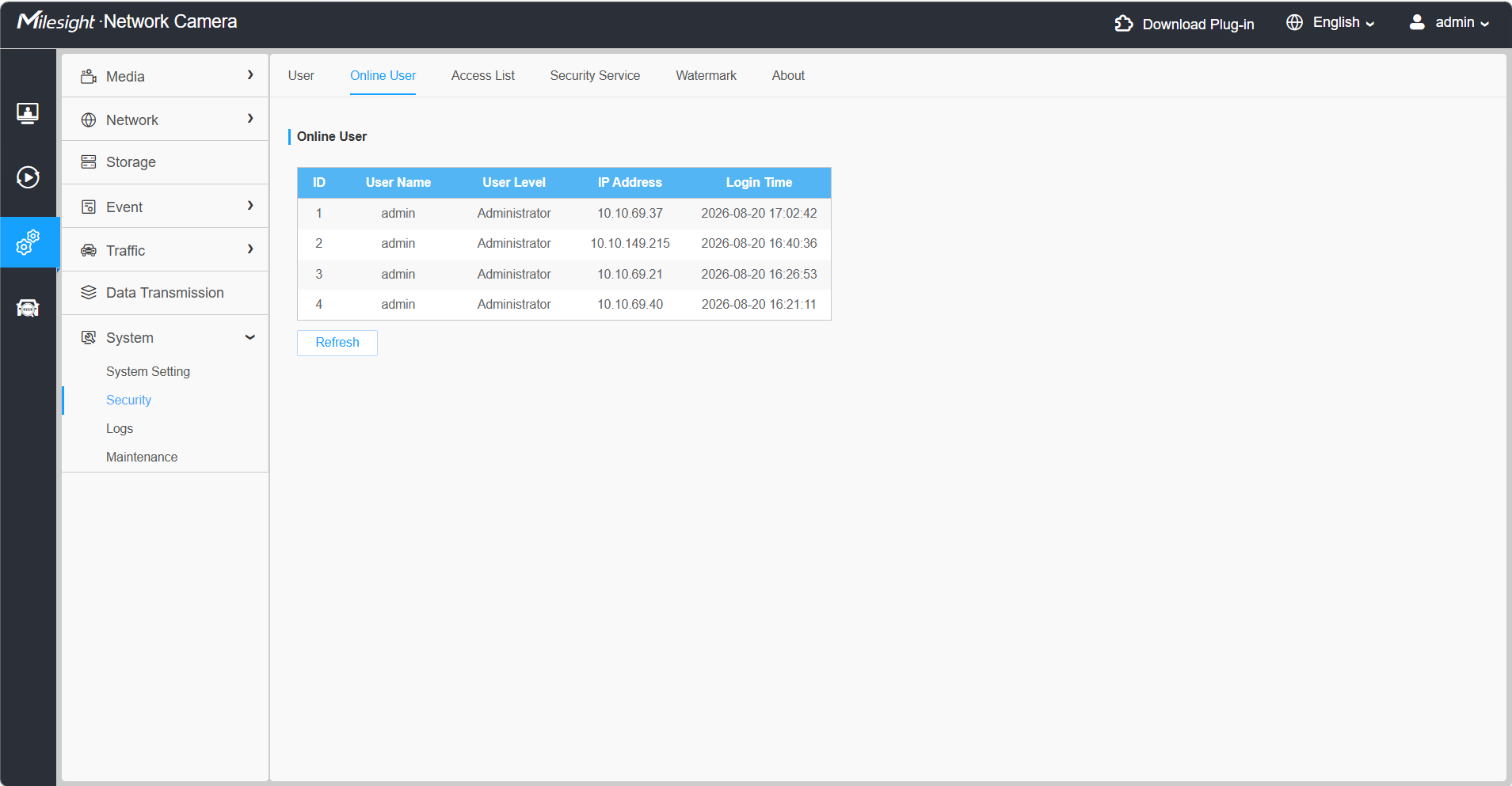Screen dimensions: 1512x786
Task: Click the admin user avatar icon
Action: (1417, 22)
